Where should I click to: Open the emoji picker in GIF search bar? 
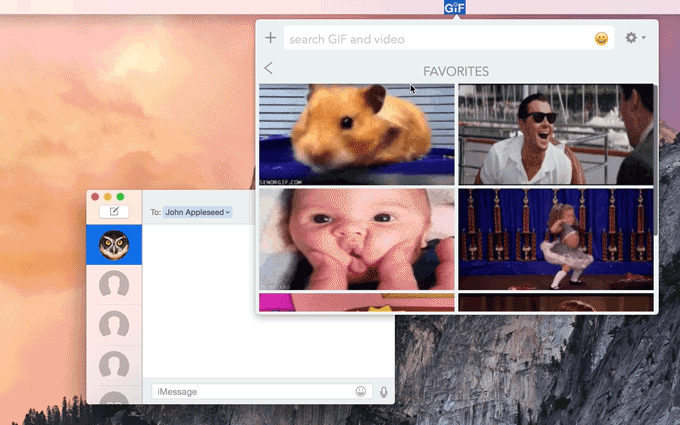click(601, 39)
